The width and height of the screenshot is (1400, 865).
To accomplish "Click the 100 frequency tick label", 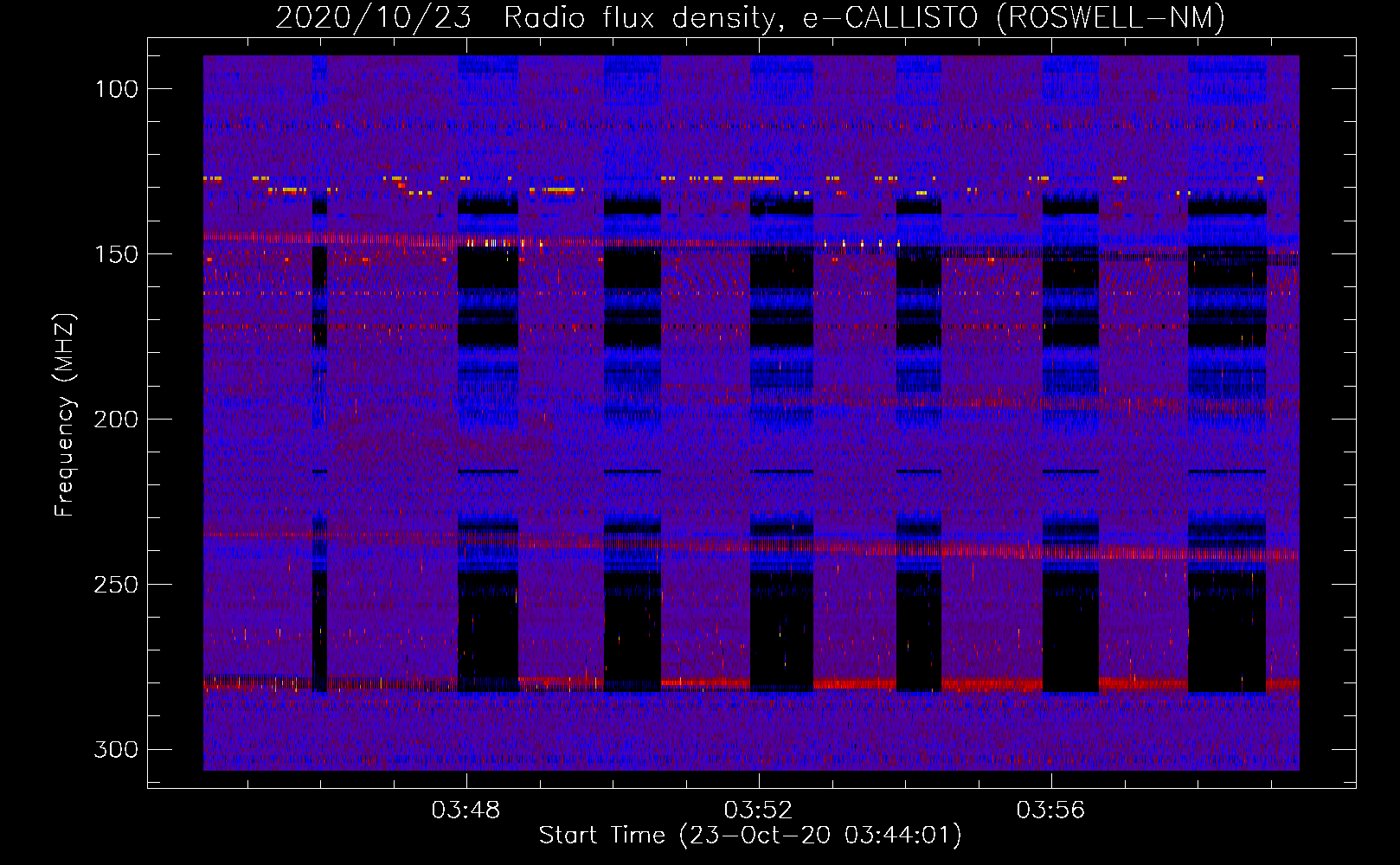I will 116,89.
